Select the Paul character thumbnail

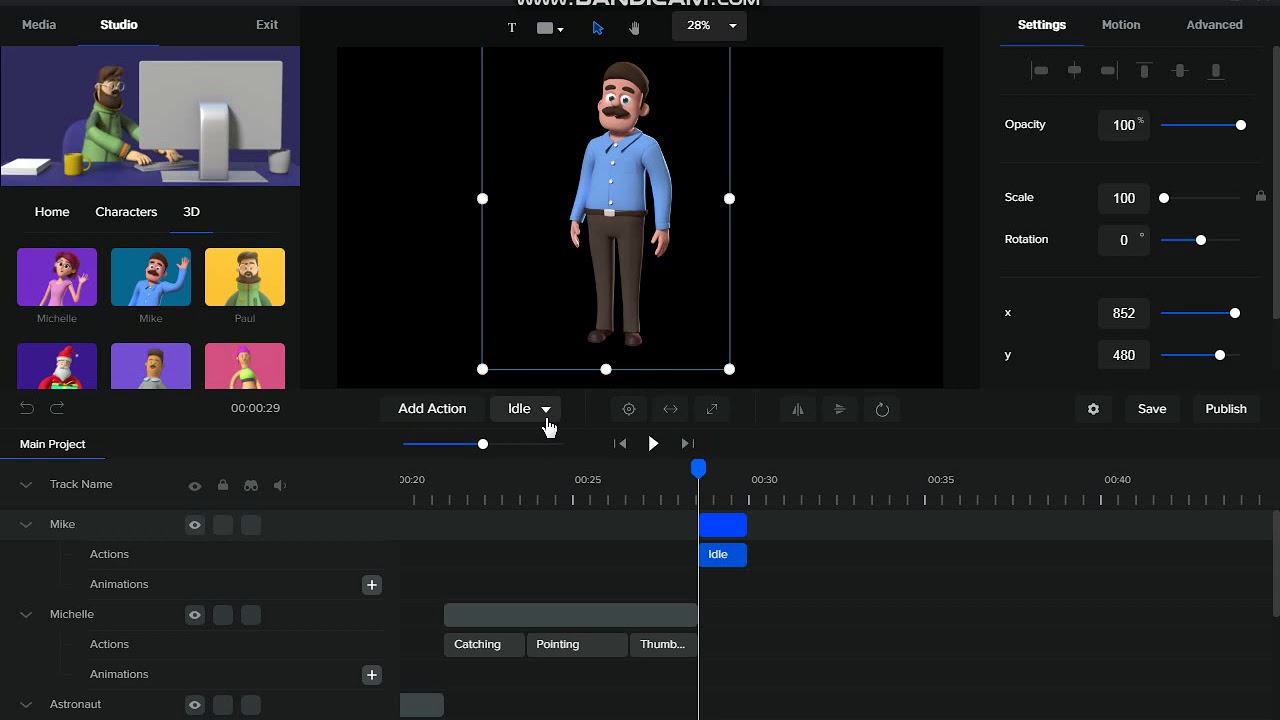245,277
